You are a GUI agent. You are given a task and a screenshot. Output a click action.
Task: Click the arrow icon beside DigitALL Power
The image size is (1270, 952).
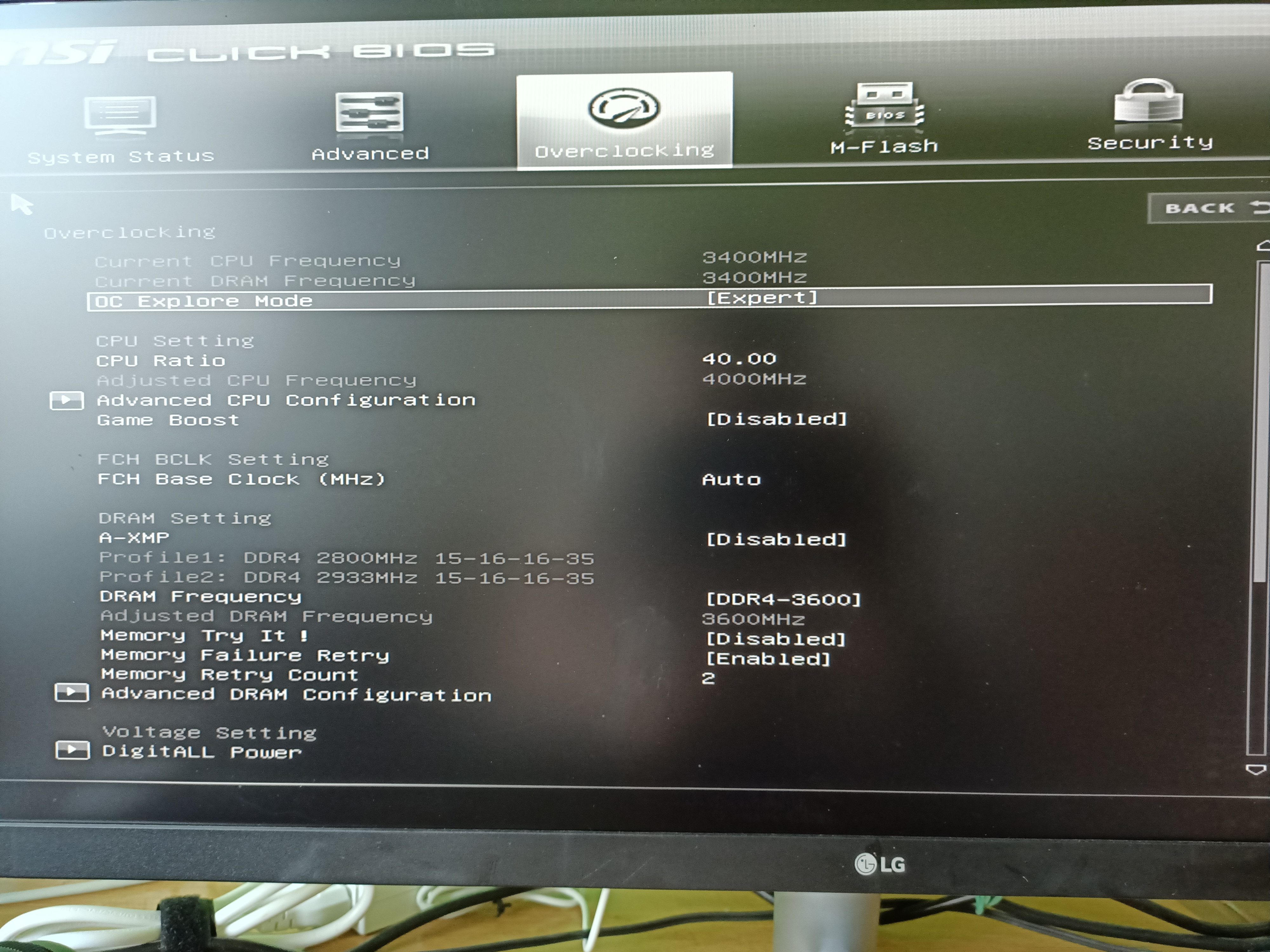tap(72, 750)
